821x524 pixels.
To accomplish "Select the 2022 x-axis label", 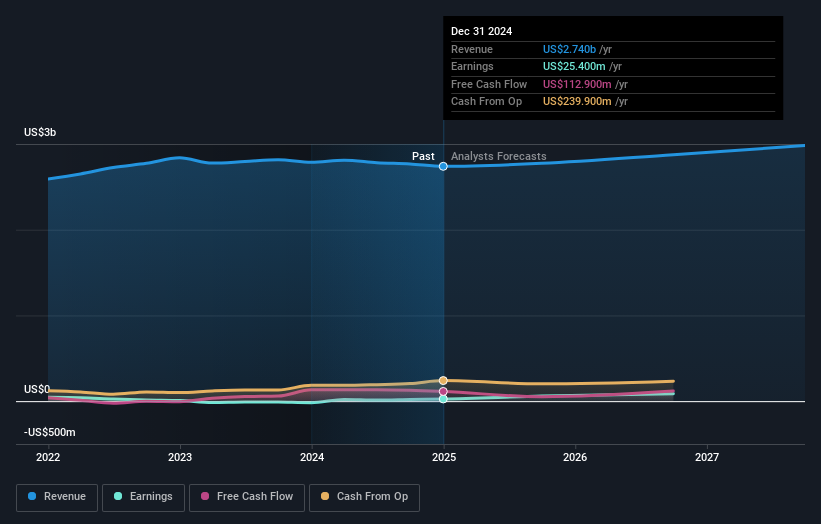I will (48, 458).
